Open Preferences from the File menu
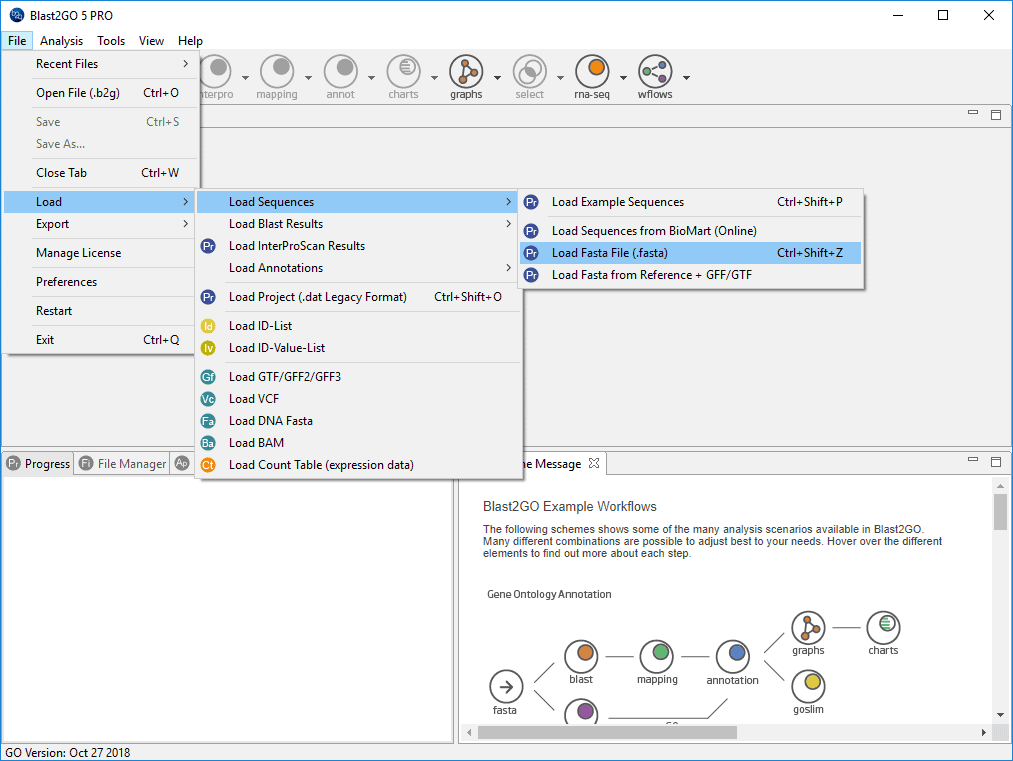The height and width of the screenshot is (761, 1013). click(x=101, y=282)
